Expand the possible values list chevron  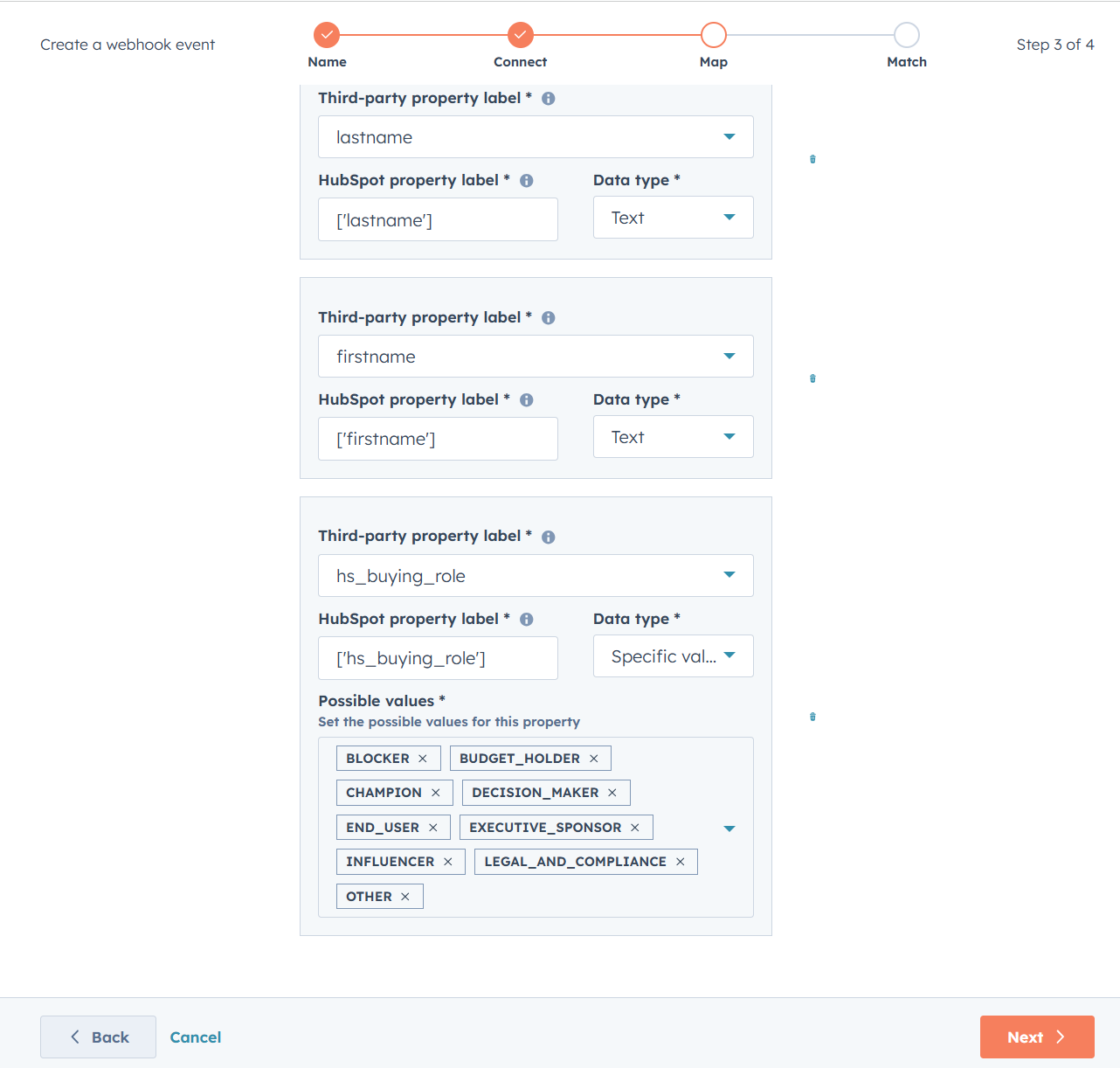[x=729, y=828]
